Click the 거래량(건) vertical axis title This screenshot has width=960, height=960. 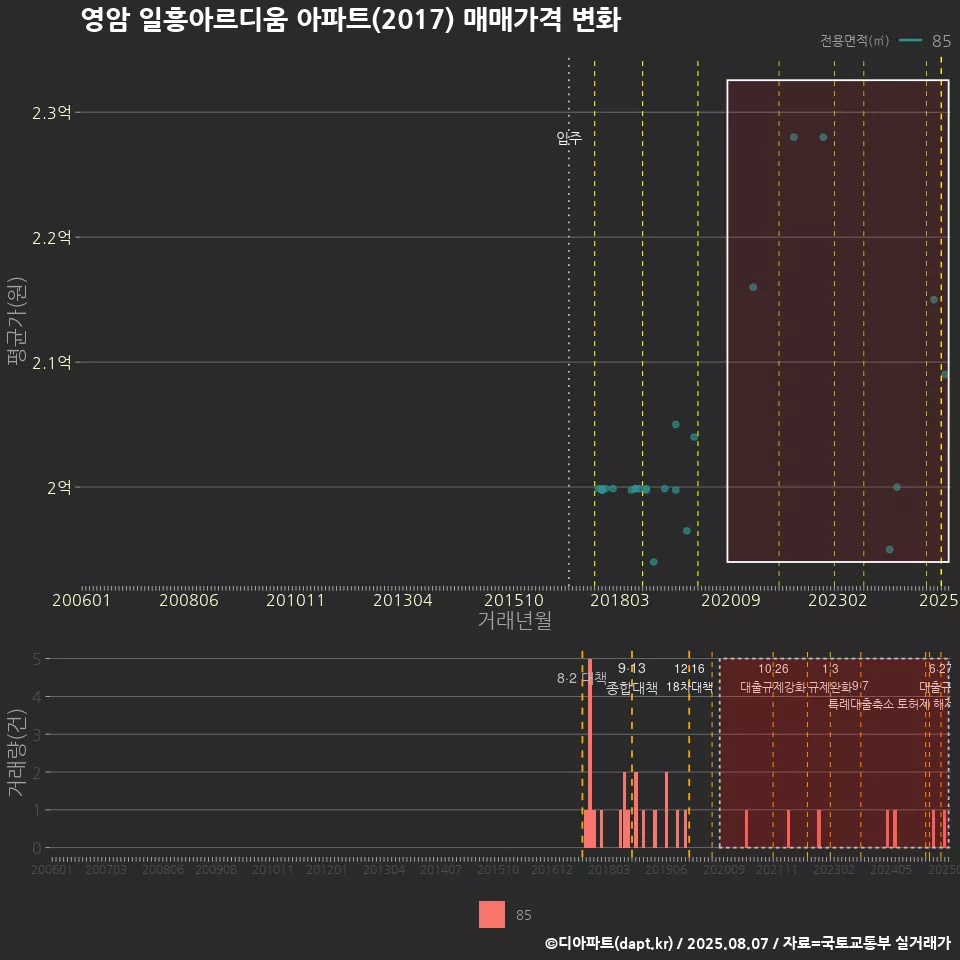click(17, 752)
